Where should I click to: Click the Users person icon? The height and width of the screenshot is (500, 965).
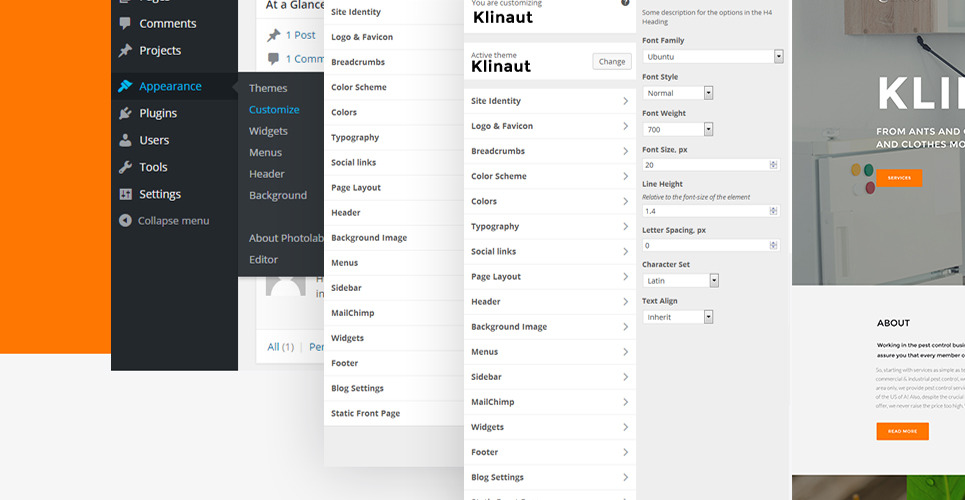click(x=125, y=140)
